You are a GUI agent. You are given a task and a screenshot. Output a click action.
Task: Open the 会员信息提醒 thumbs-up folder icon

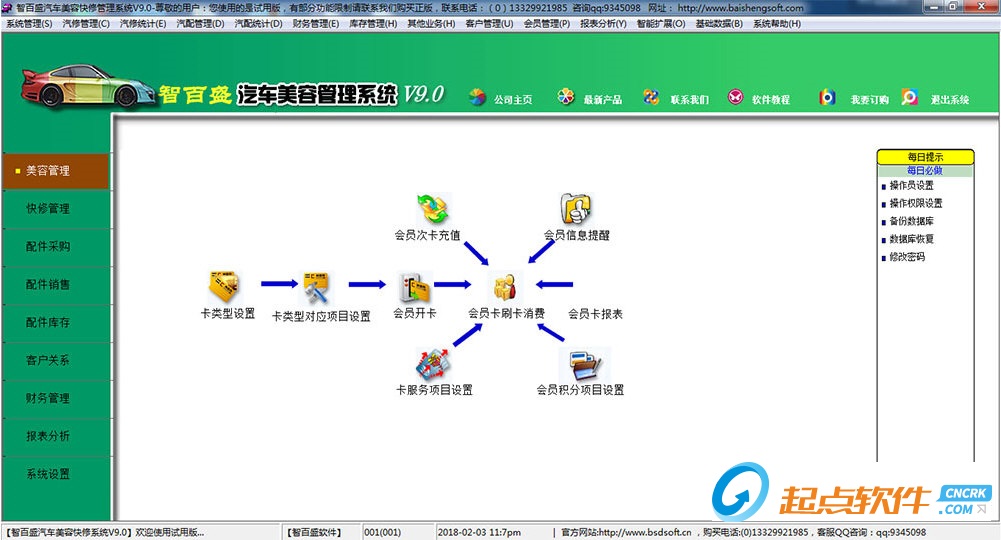pos(576,209)
